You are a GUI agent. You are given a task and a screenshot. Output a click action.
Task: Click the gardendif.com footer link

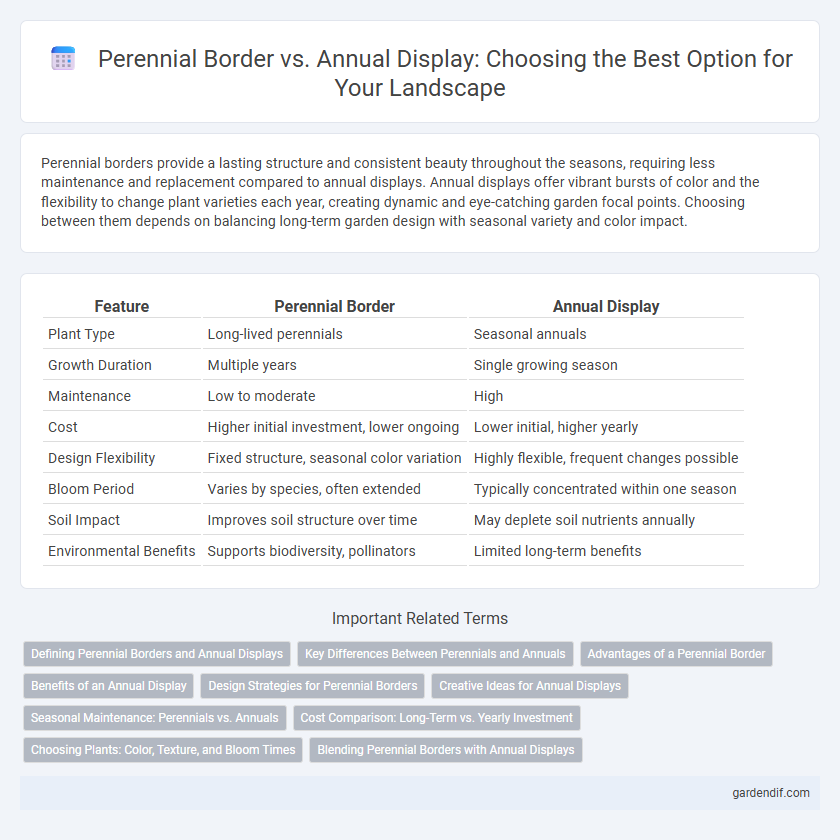tap(771, 793)
